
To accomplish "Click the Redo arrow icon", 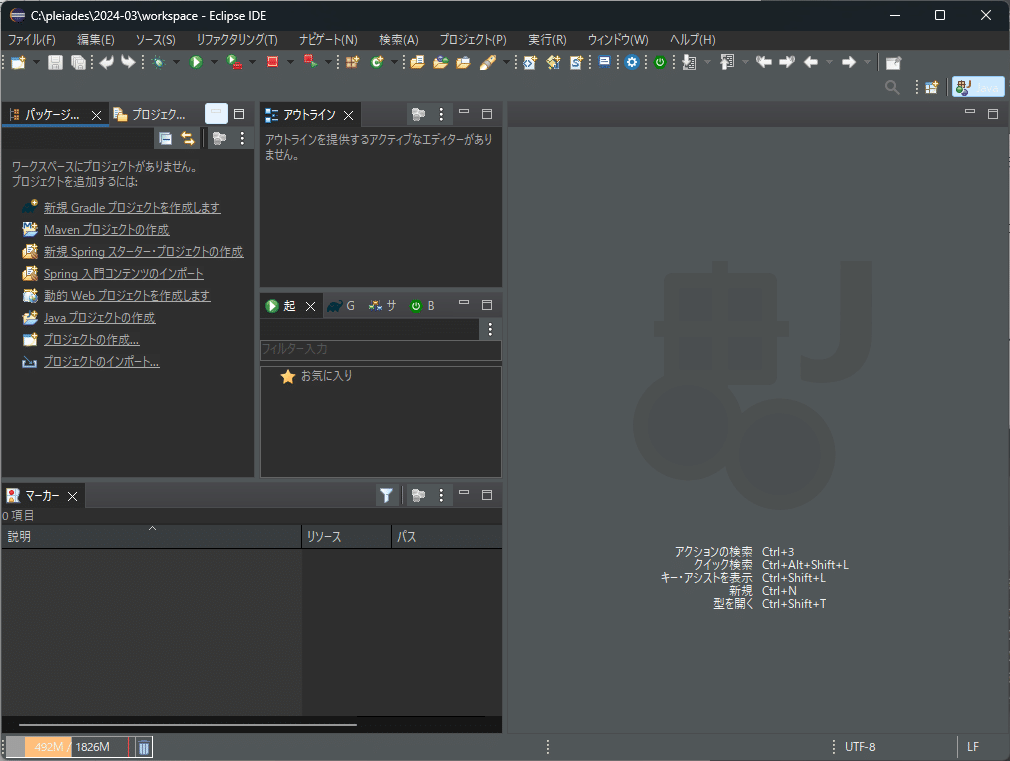I will [128, 63].
